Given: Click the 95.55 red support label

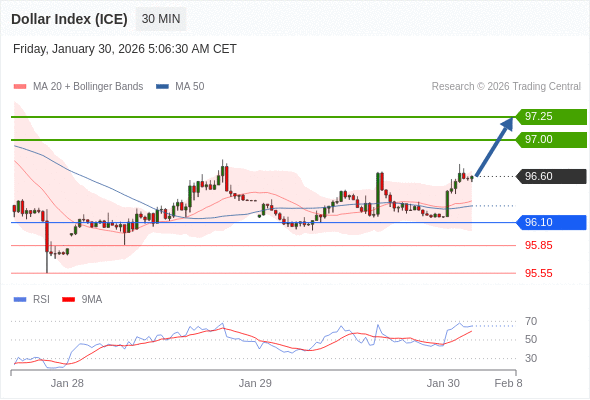Looking at the screenshot, I should [538, 273].
